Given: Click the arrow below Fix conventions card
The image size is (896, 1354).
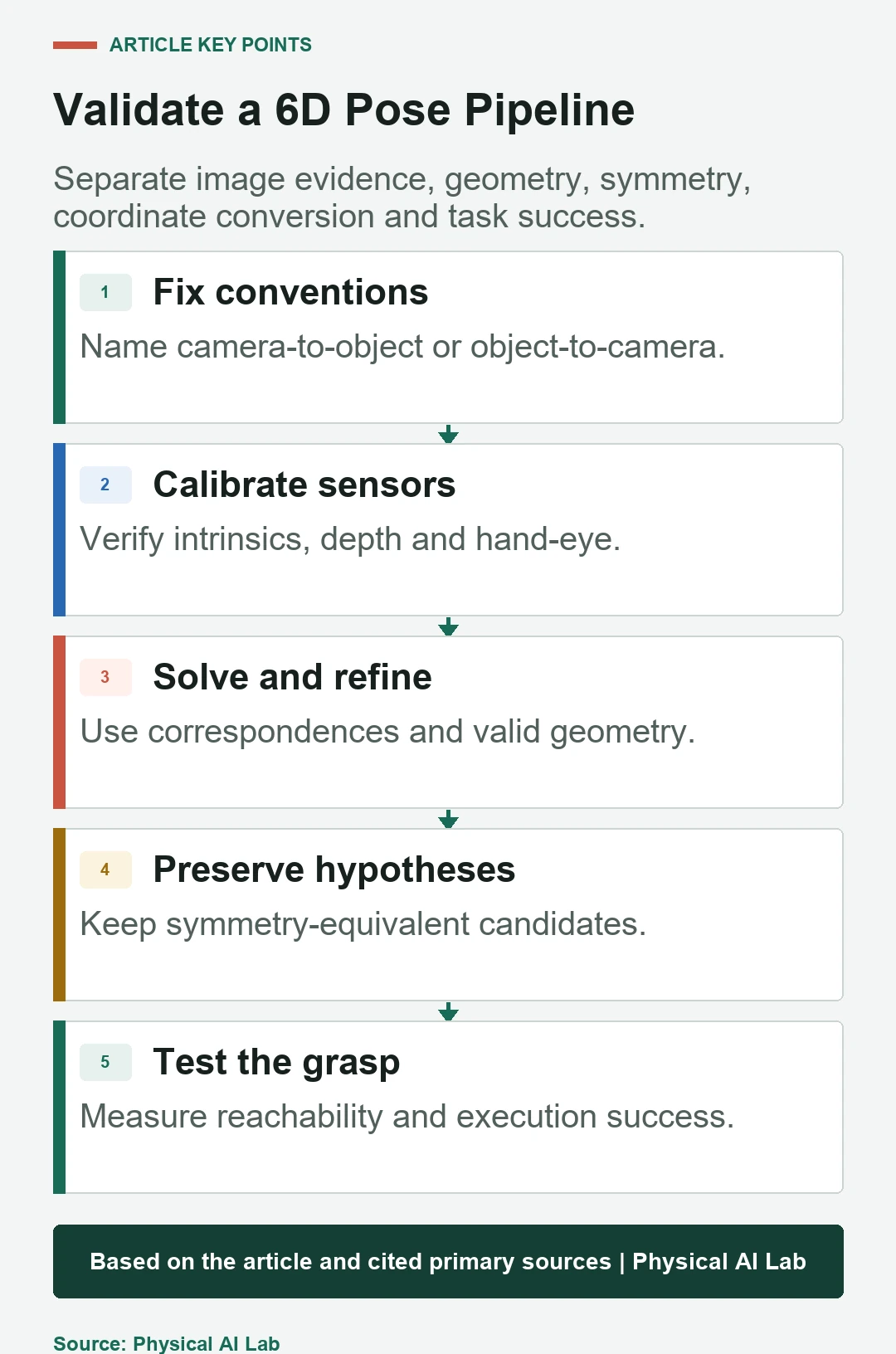Looking at the screenshot, I should 448,434.
